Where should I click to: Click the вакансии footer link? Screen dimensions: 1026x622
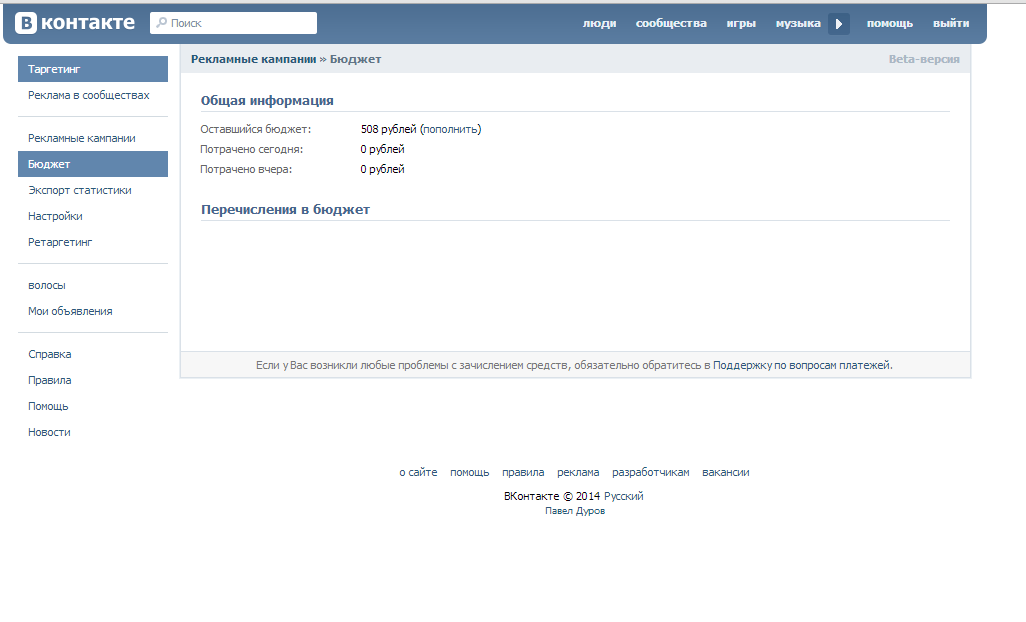pyautogui.click(x=726, y=473)
